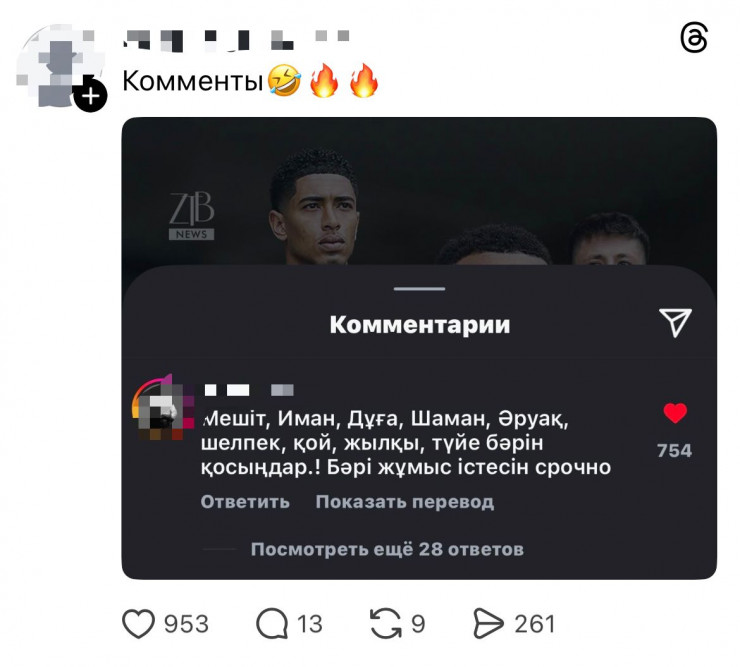The image size is (740, 667).
Task: Open the commenter's username
Action: pyautogui.click(x=249, y=390)
